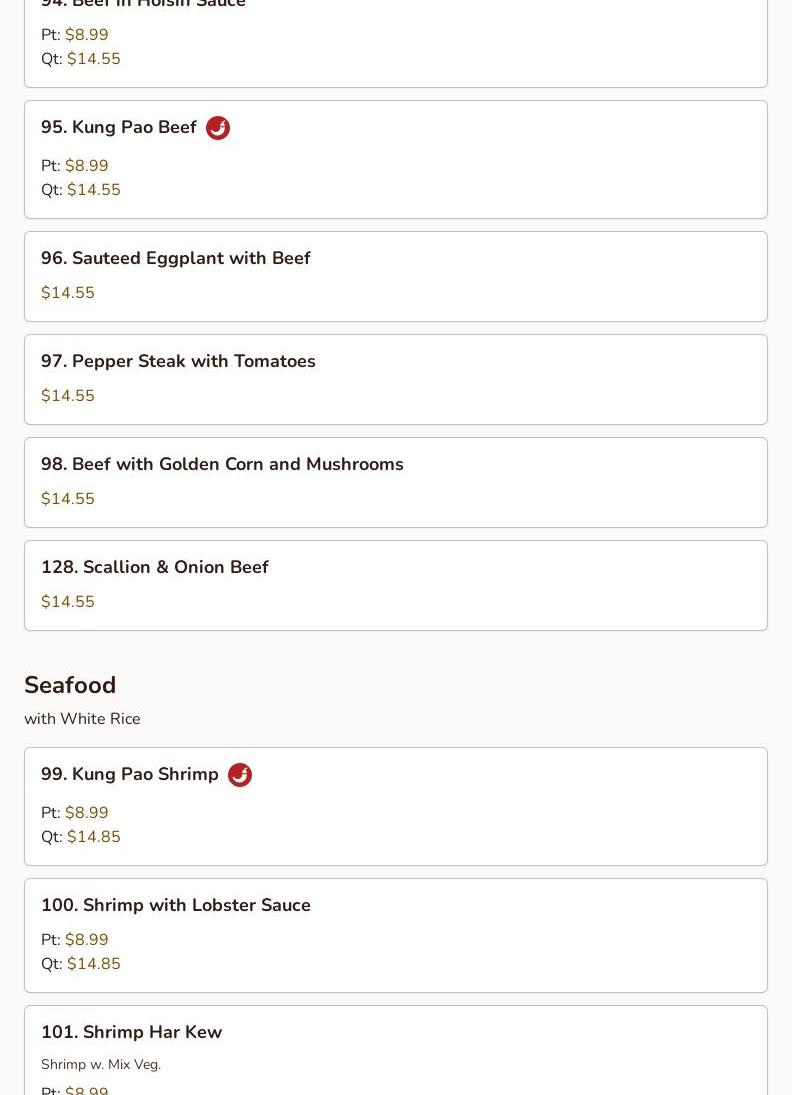Click Kung Pao Beef quart price $14.55

[x=94, y=189]
